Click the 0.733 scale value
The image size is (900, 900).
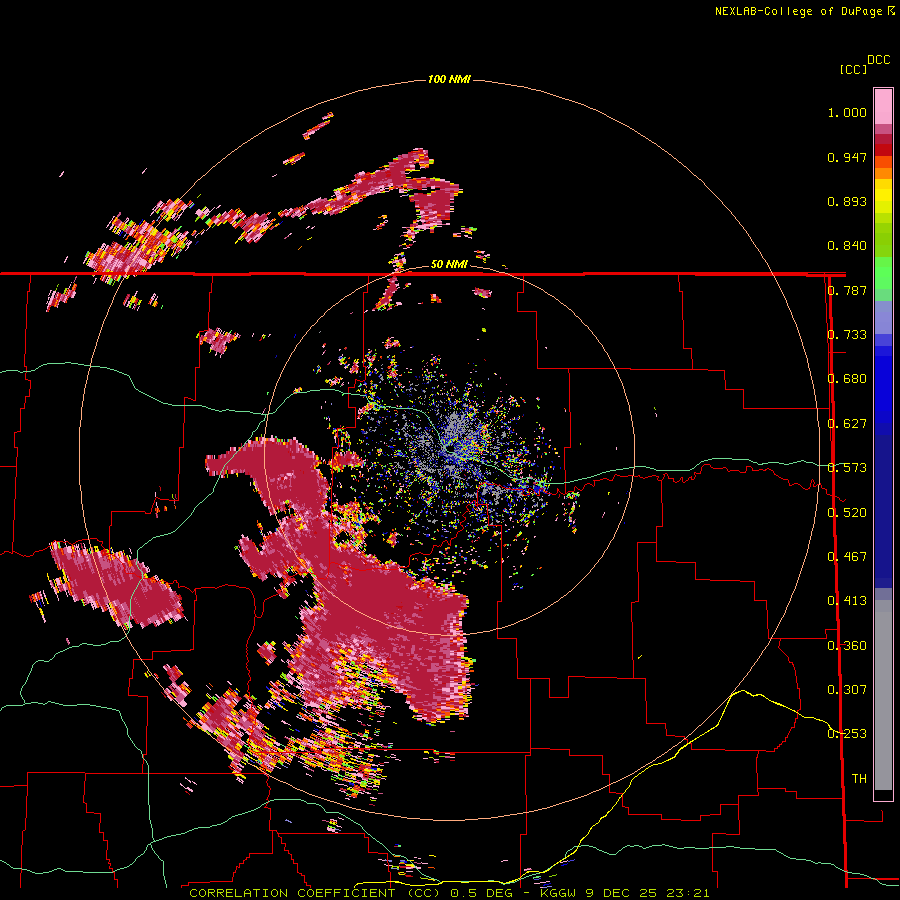[x=847, y=335]
